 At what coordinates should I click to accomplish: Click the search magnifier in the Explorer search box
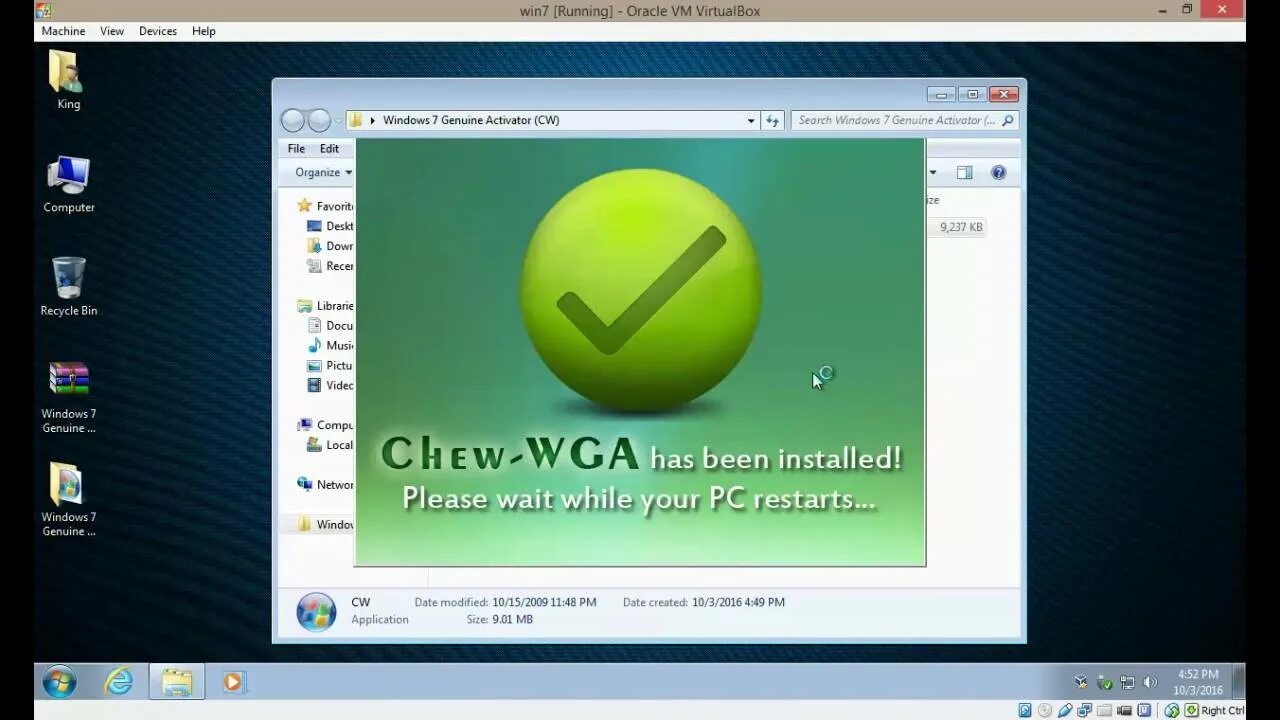coord(1007,120)
